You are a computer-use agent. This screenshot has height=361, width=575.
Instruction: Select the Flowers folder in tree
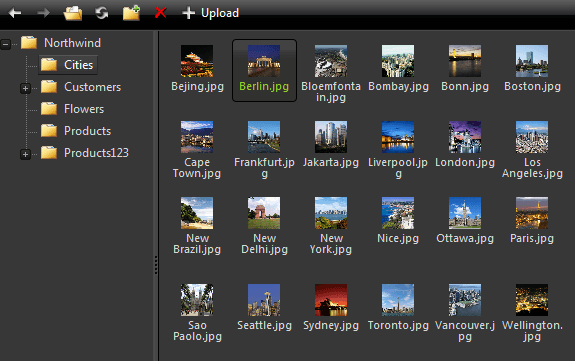tap(72, 109)
